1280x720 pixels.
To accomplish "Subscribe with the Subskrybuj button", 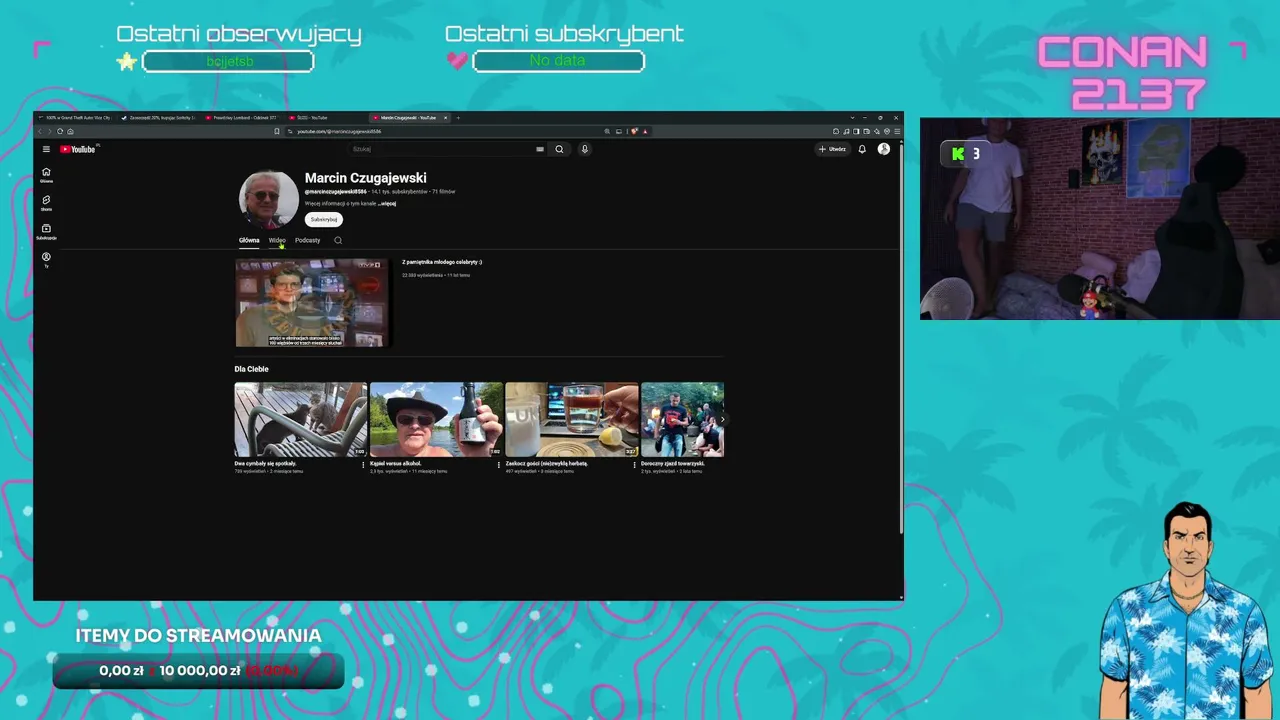I will [324, 219].
